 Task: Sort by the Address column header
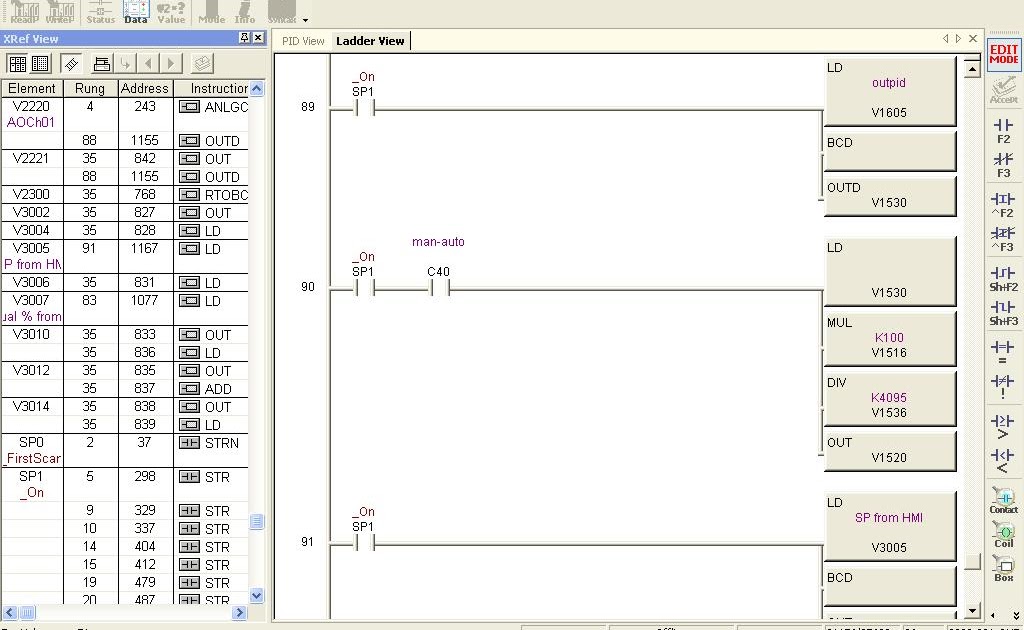[145, 88]
